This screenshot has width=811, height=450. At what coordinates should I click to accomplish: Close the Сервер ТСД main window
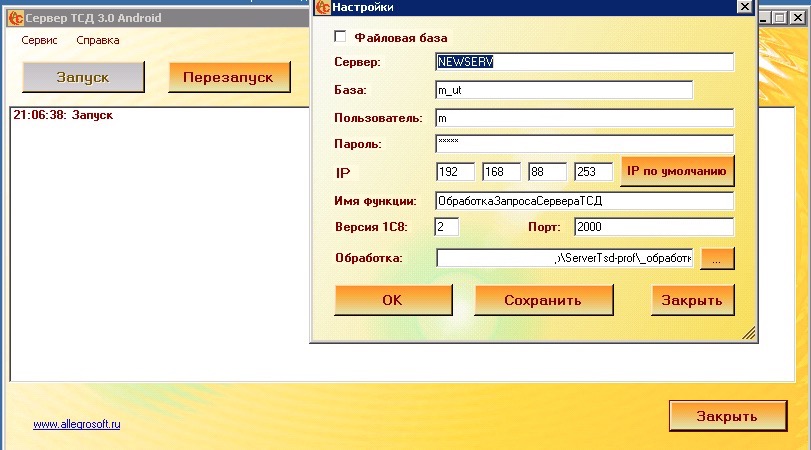click(798, 18)
